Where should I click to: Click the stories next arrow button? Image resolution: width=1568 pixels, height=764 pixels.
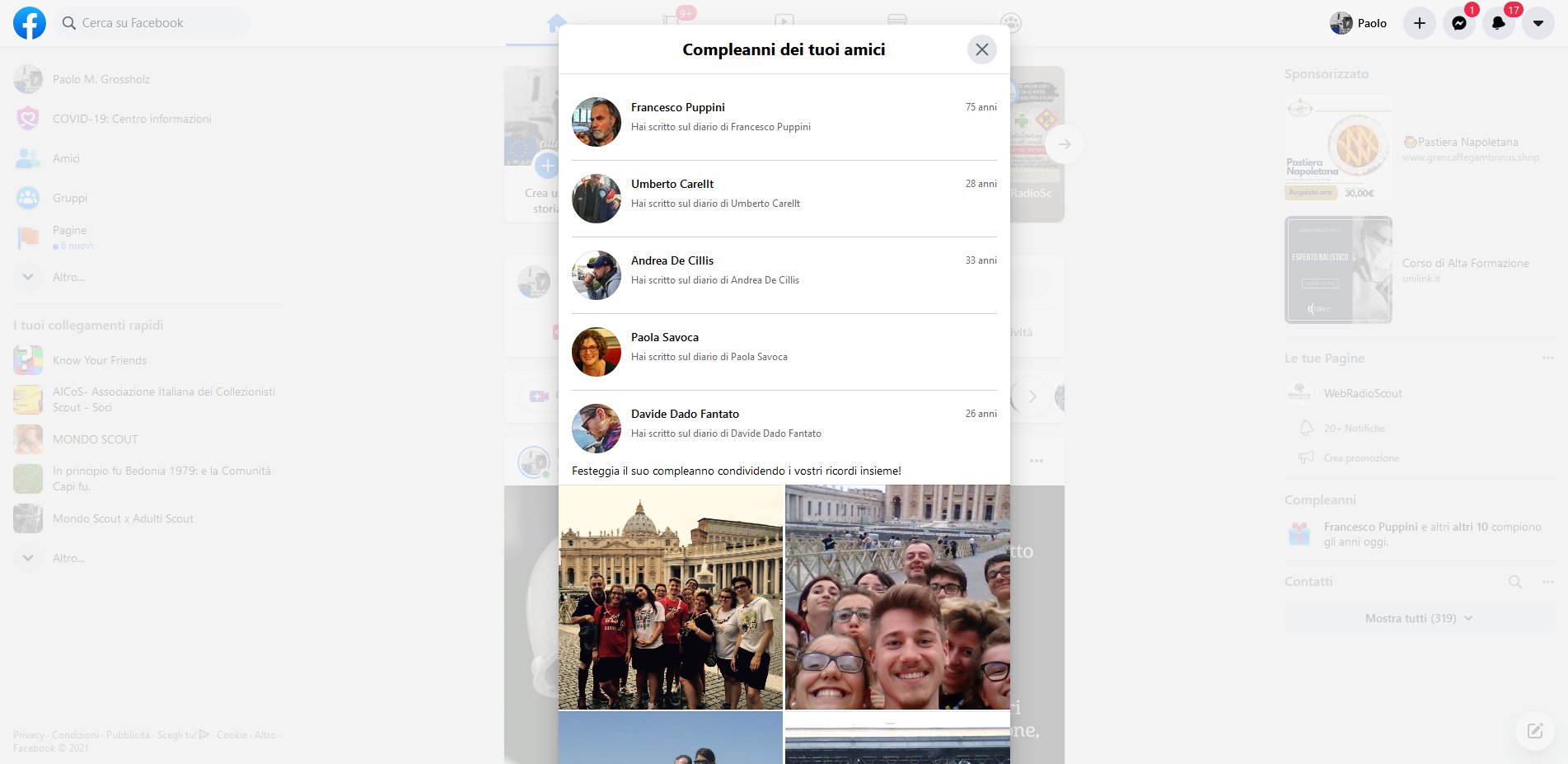pos(1065,144)
